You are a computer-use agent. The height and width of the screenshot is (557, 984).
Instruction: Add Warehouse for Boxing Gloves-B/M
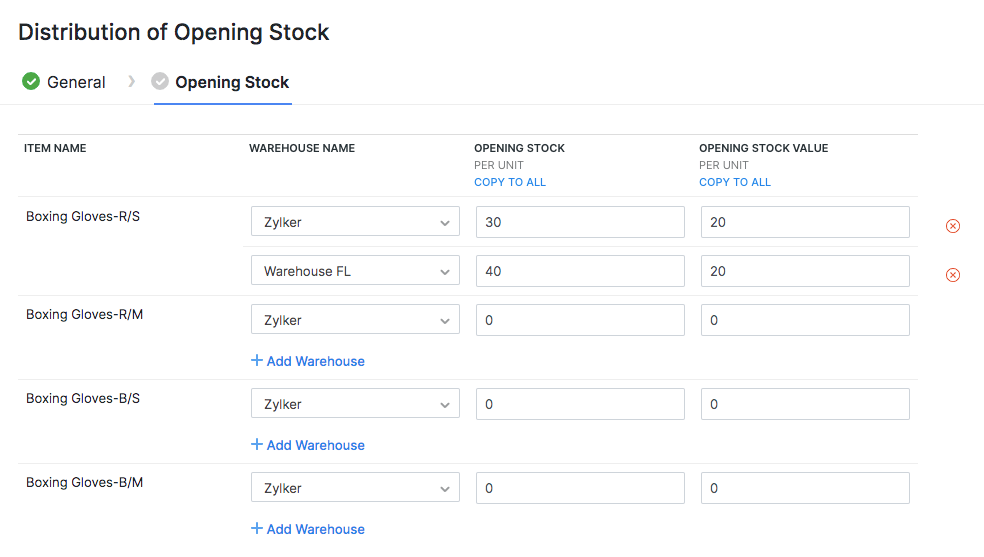click(x=308, y=529)
